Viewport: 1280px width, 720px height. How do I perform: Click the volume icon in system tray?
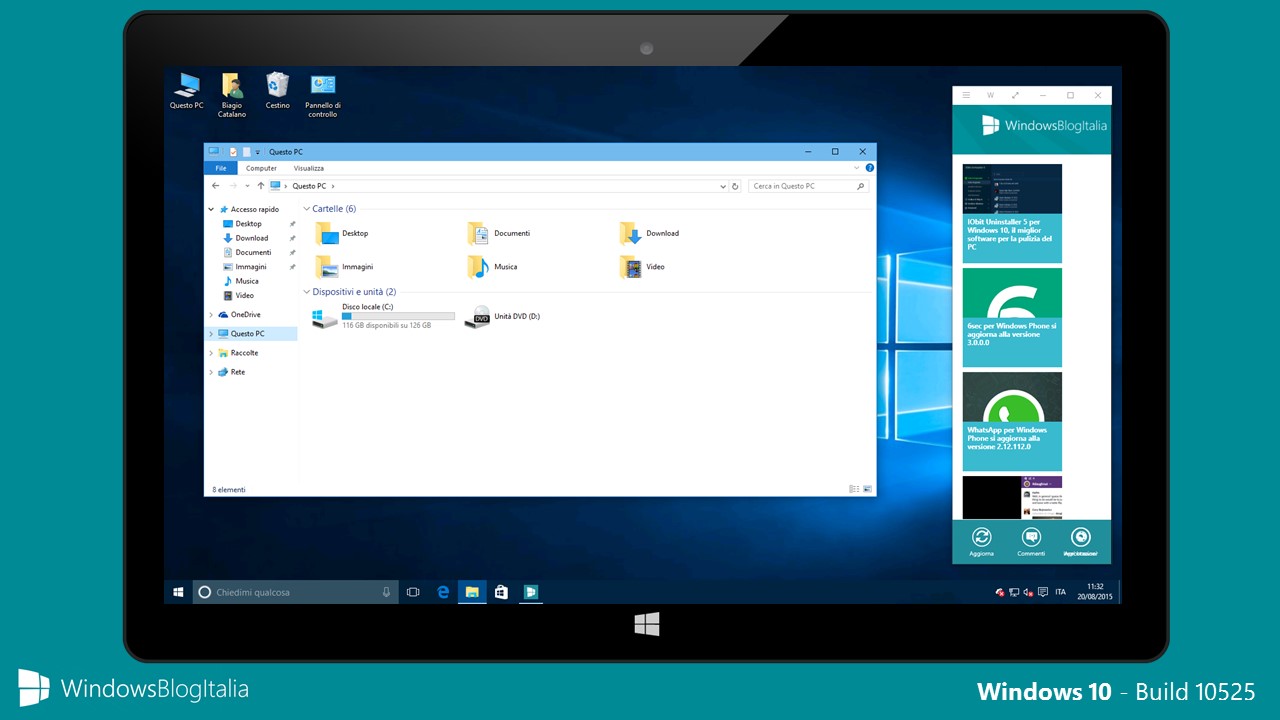tap(1028, 592)
